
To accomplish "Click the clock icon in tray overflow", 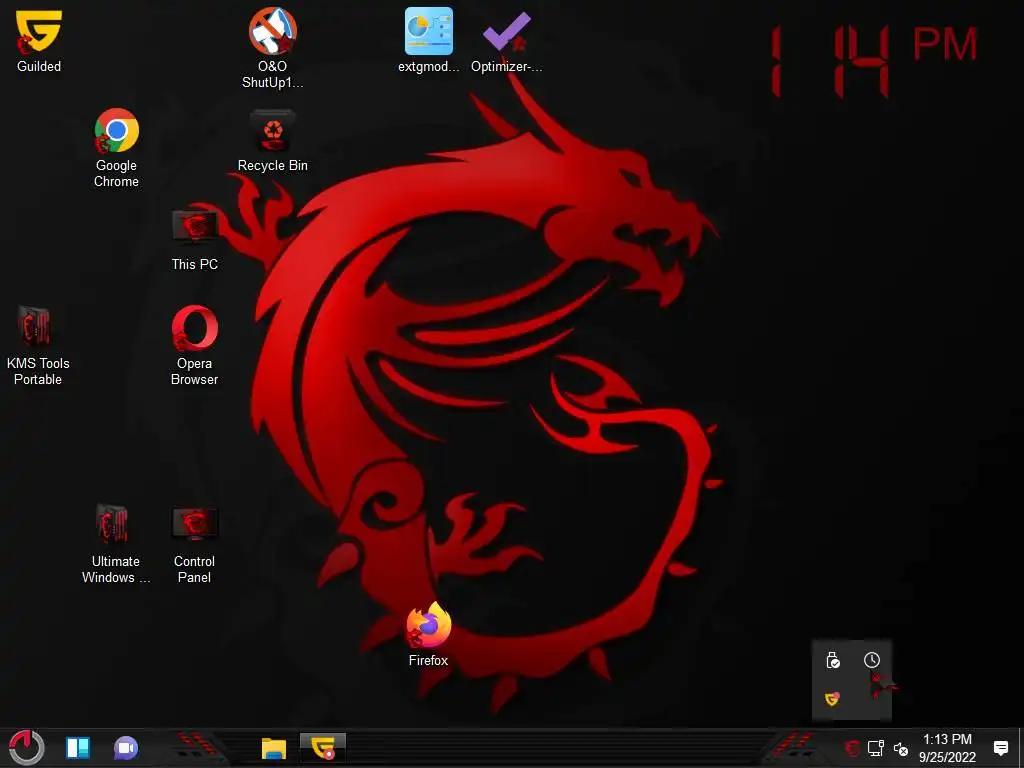I will pyautogui.click(x=872, y=660).
